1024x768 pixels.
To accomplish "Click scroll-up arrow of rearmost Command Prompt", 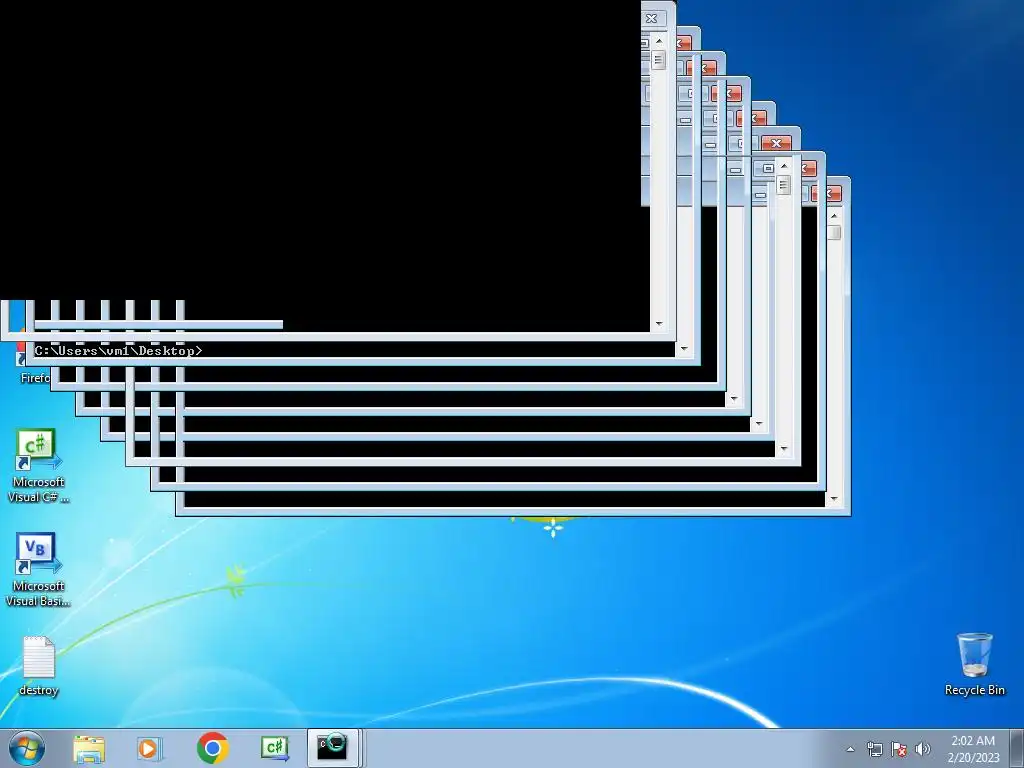I will 833,216.
